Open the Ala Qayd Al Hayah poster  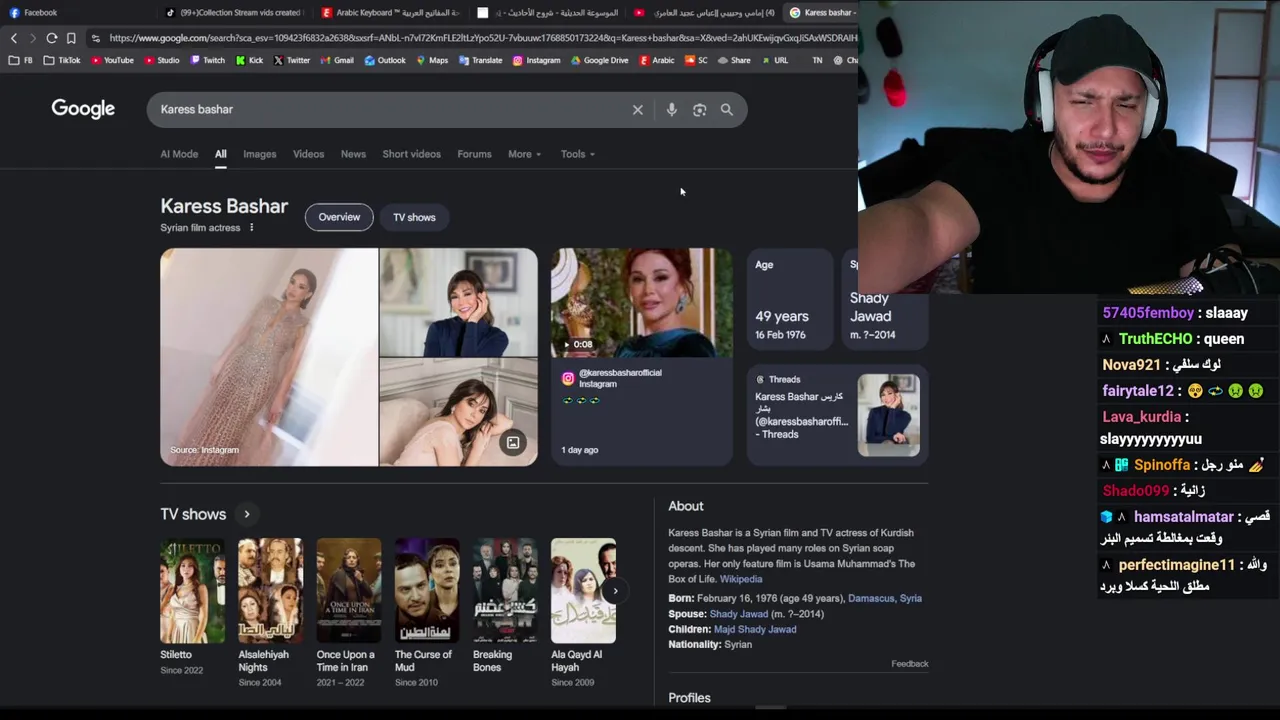[x=583, y=591]
